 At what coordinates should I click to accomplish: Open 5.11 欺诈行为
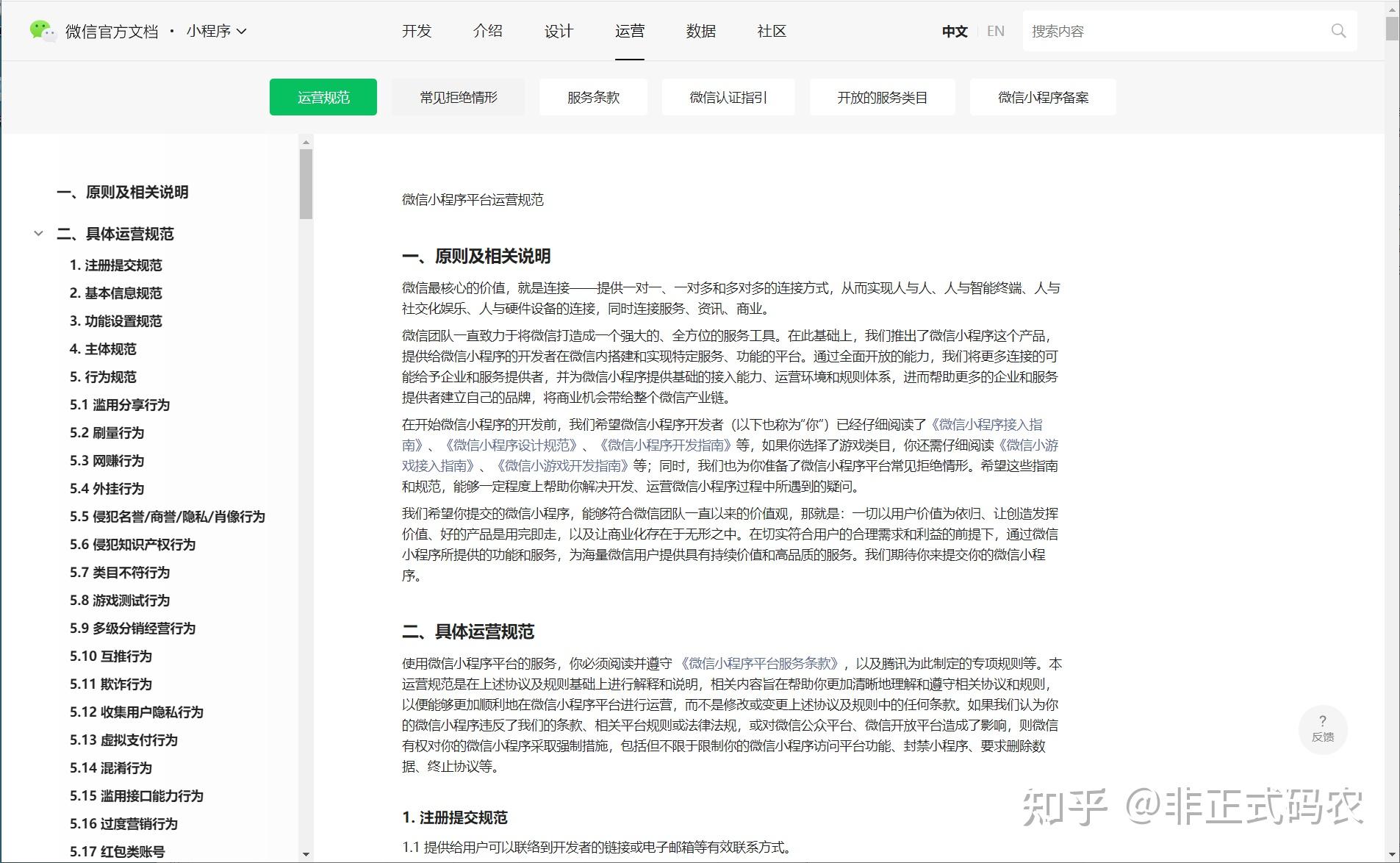pos(111,684)
